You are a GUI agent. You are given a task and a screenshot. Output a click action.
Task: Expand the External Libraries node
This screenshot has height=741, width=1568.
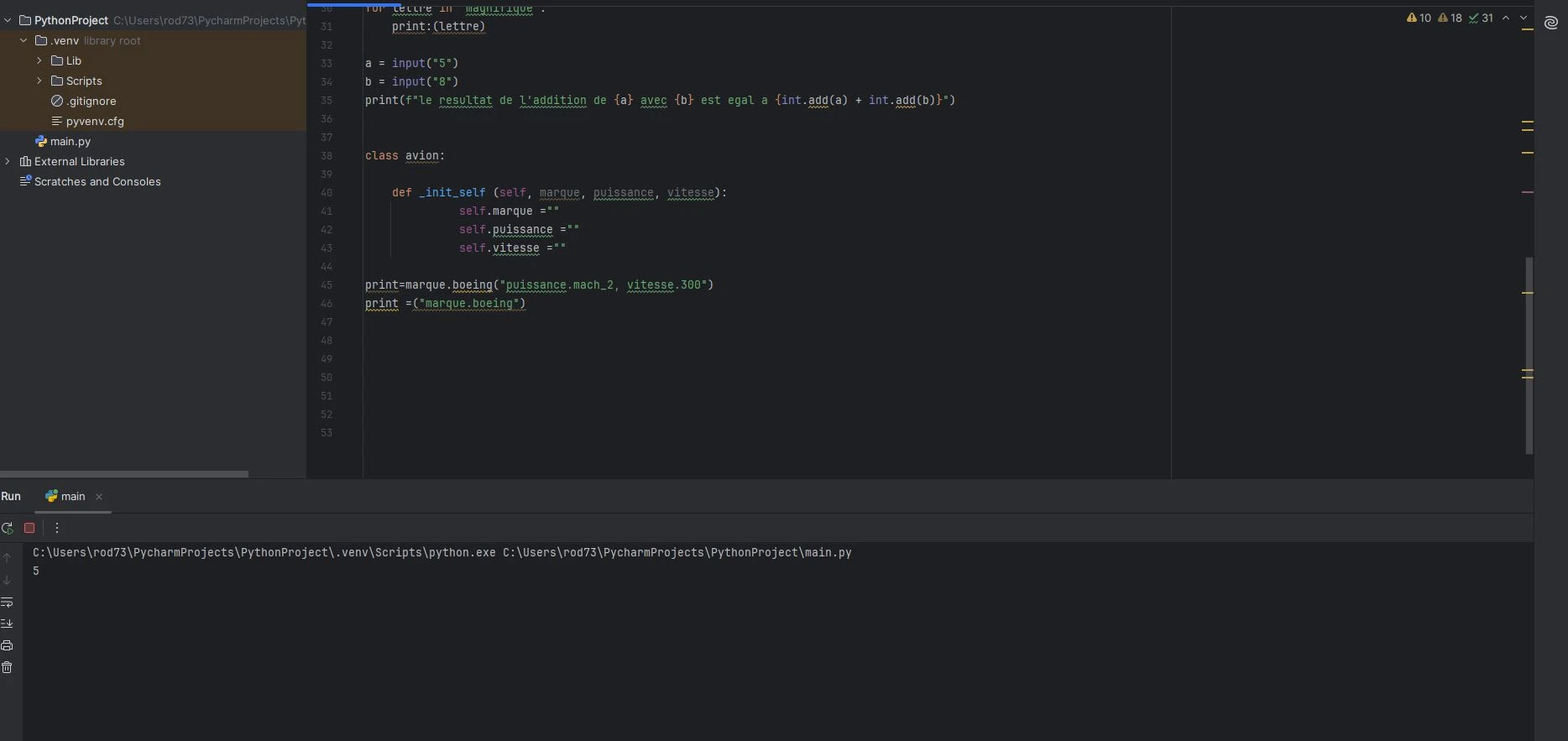(8, 161)
